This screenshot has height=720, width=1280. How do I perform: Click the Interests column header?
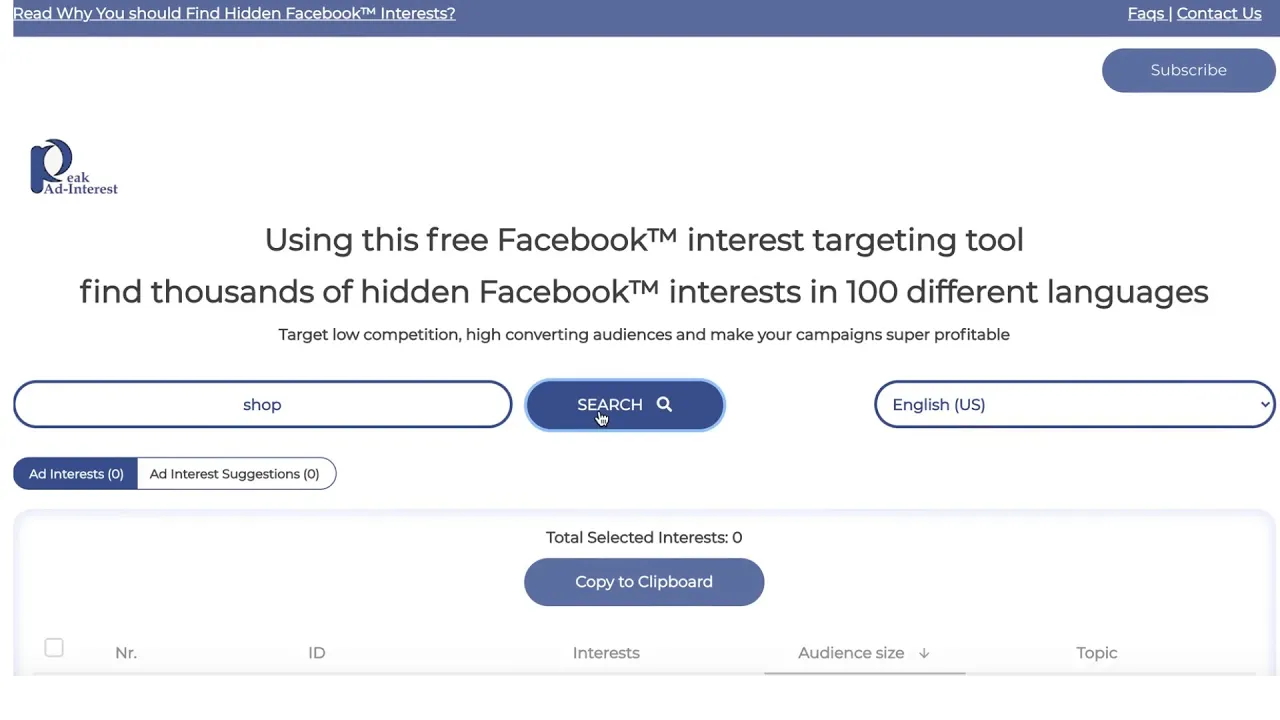[606, 653]
